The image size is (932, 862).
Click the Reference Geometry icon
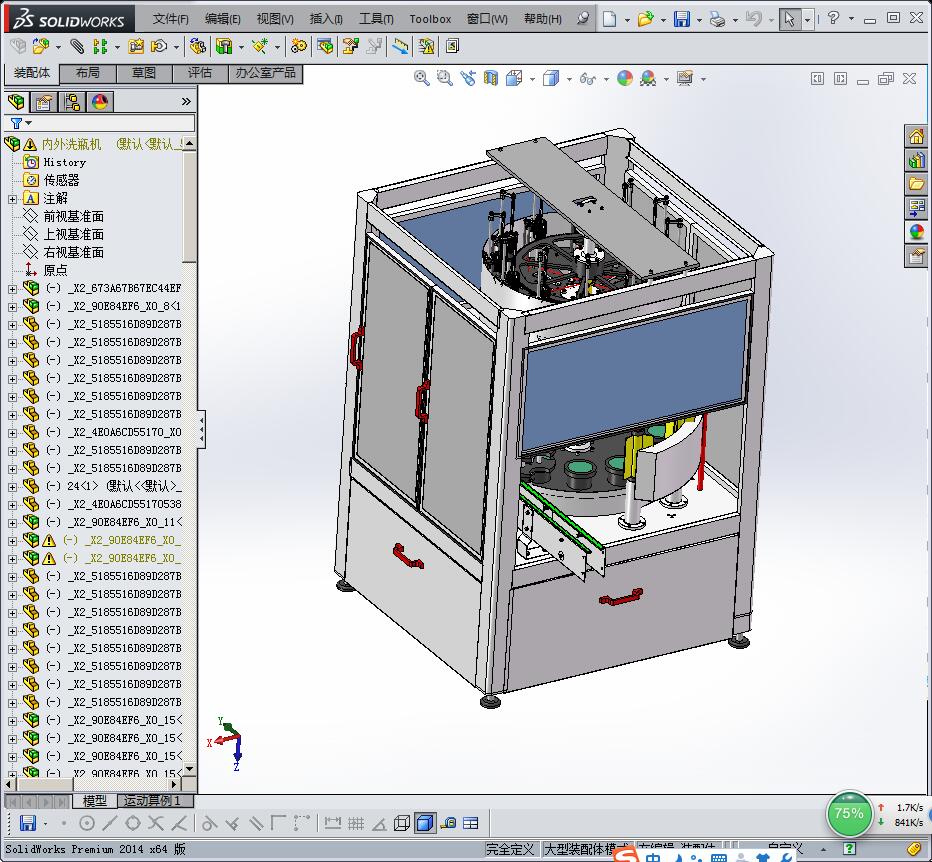[260, 46]
